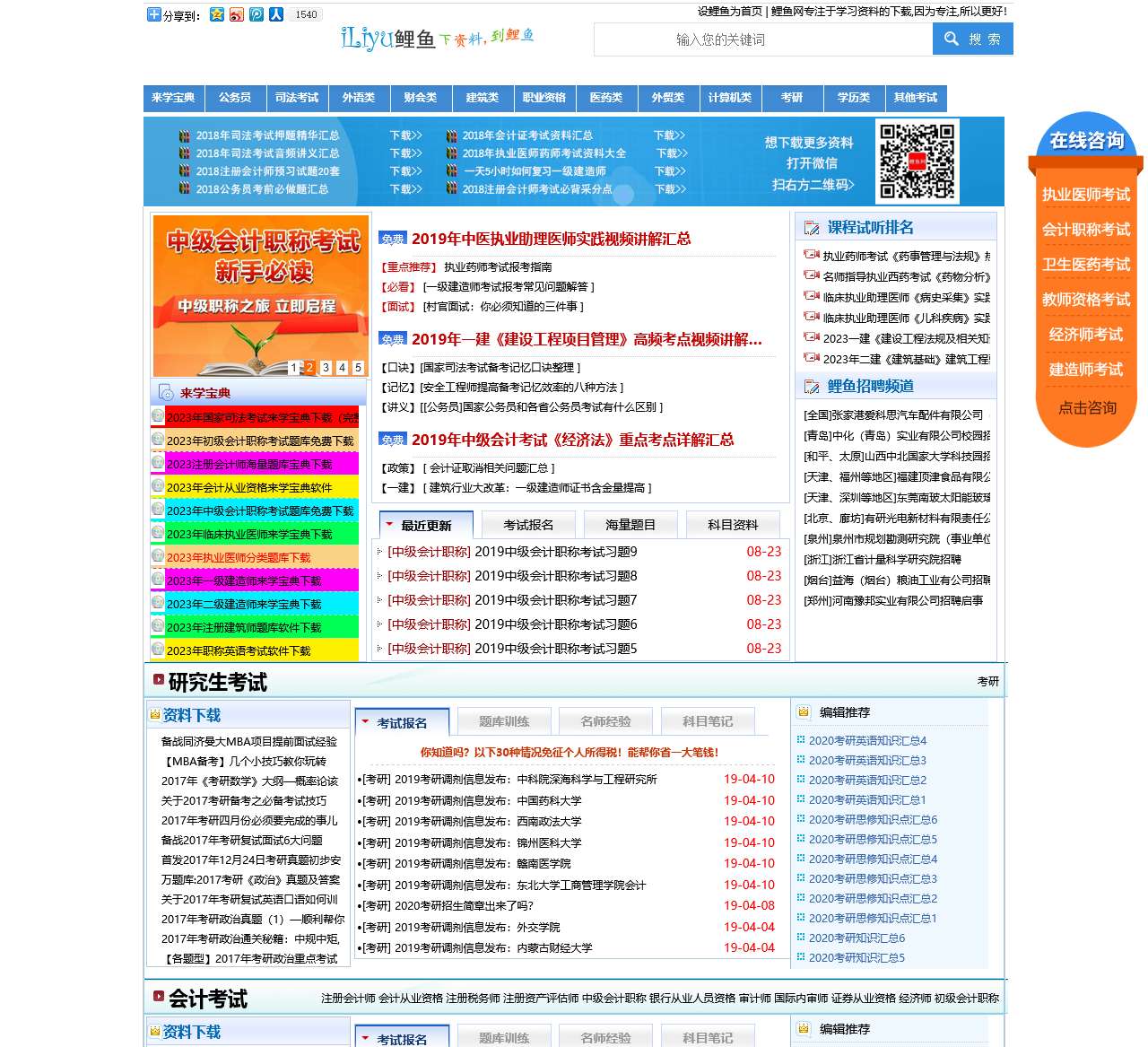Screen dimensions: 1148x1047
Task: Click the blue plus share icon
Action: click(153, 14)
